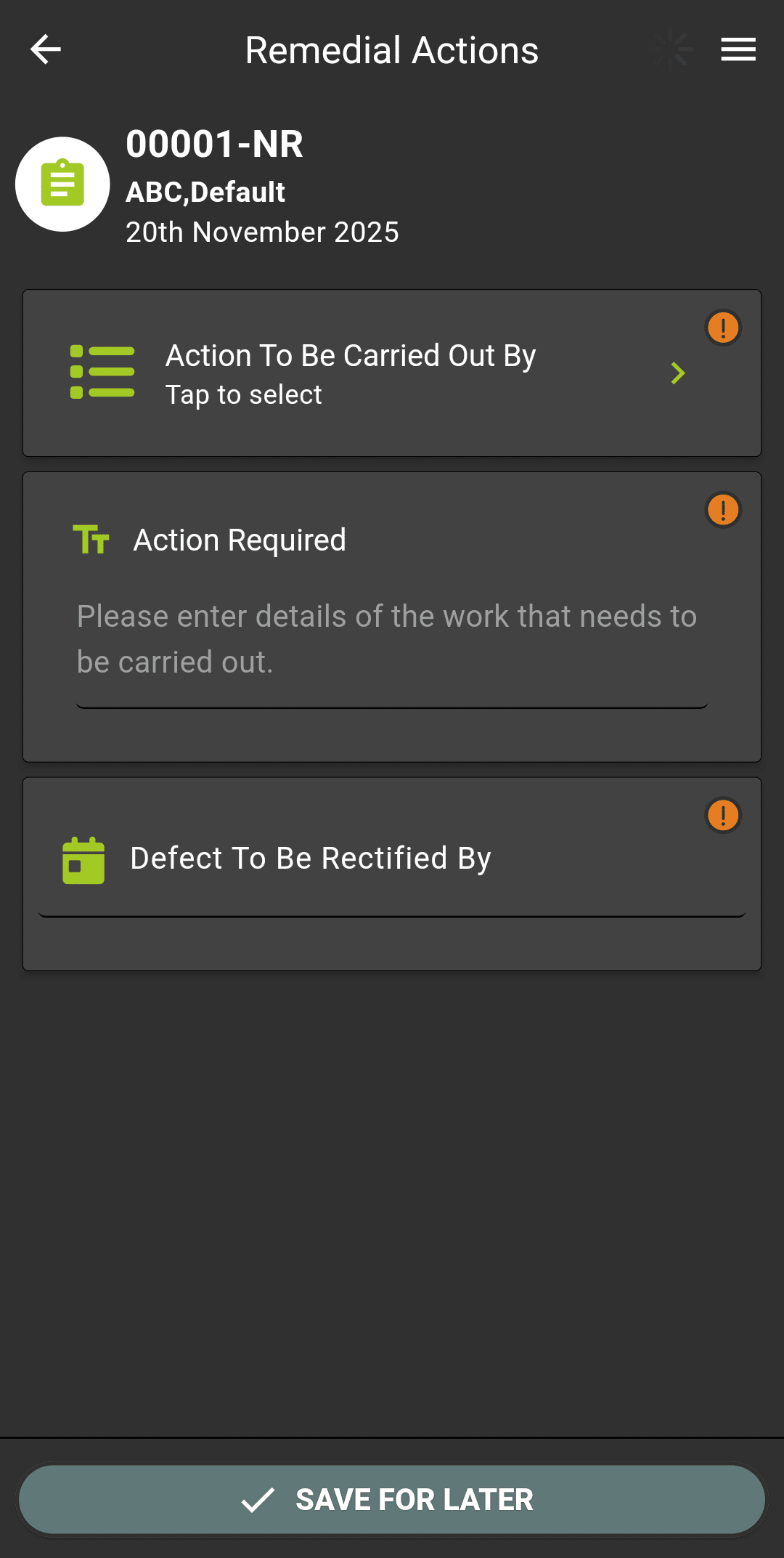This screenshot has height=1558, width=784.
Task: Tap the green calendar icon
Action: (83, 860)
